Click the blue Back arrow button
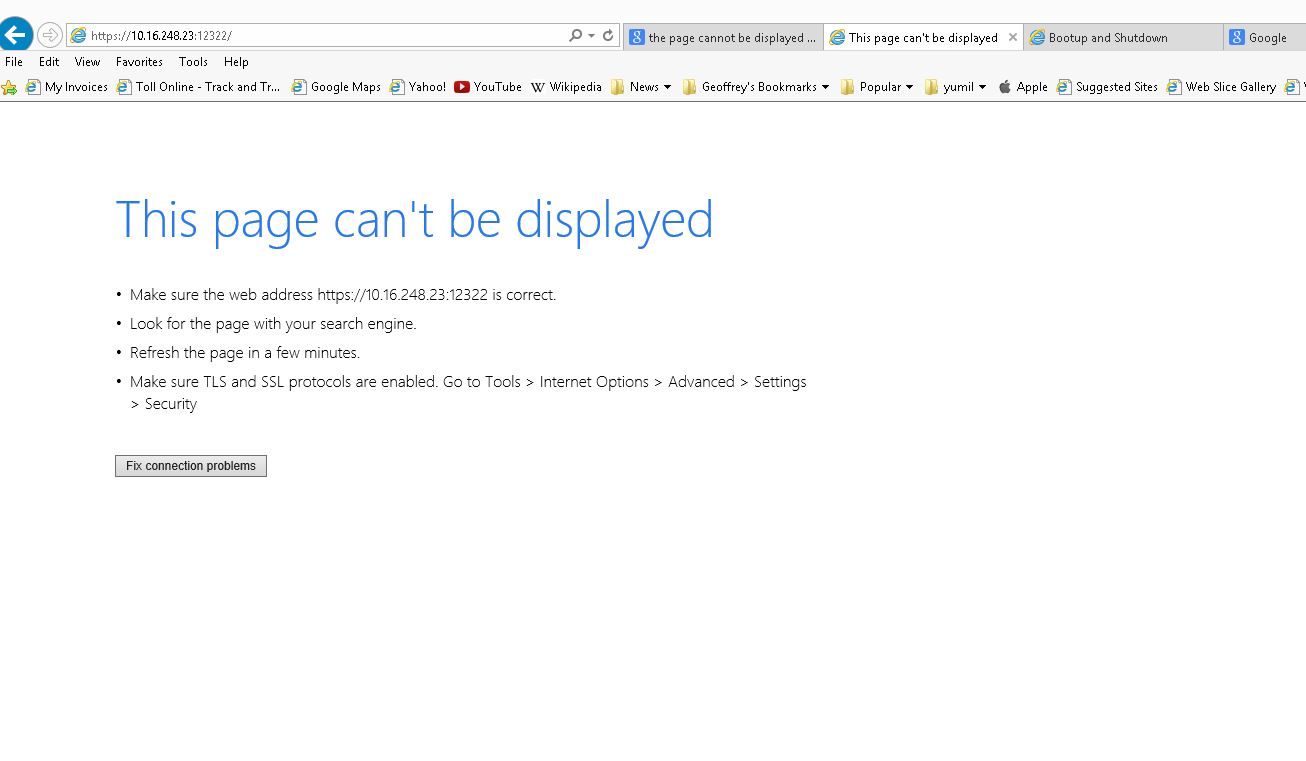Screen dimensions: 1306x761 pos(16,35)
